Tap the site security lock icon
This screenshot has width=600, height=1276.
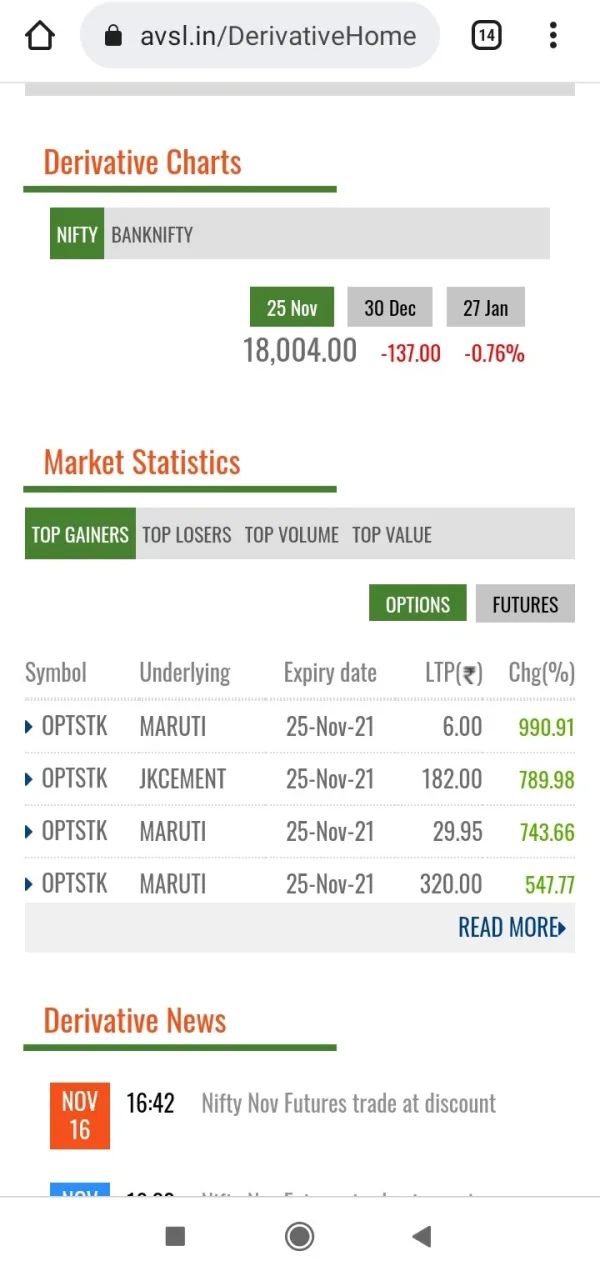tap(113, 37)
